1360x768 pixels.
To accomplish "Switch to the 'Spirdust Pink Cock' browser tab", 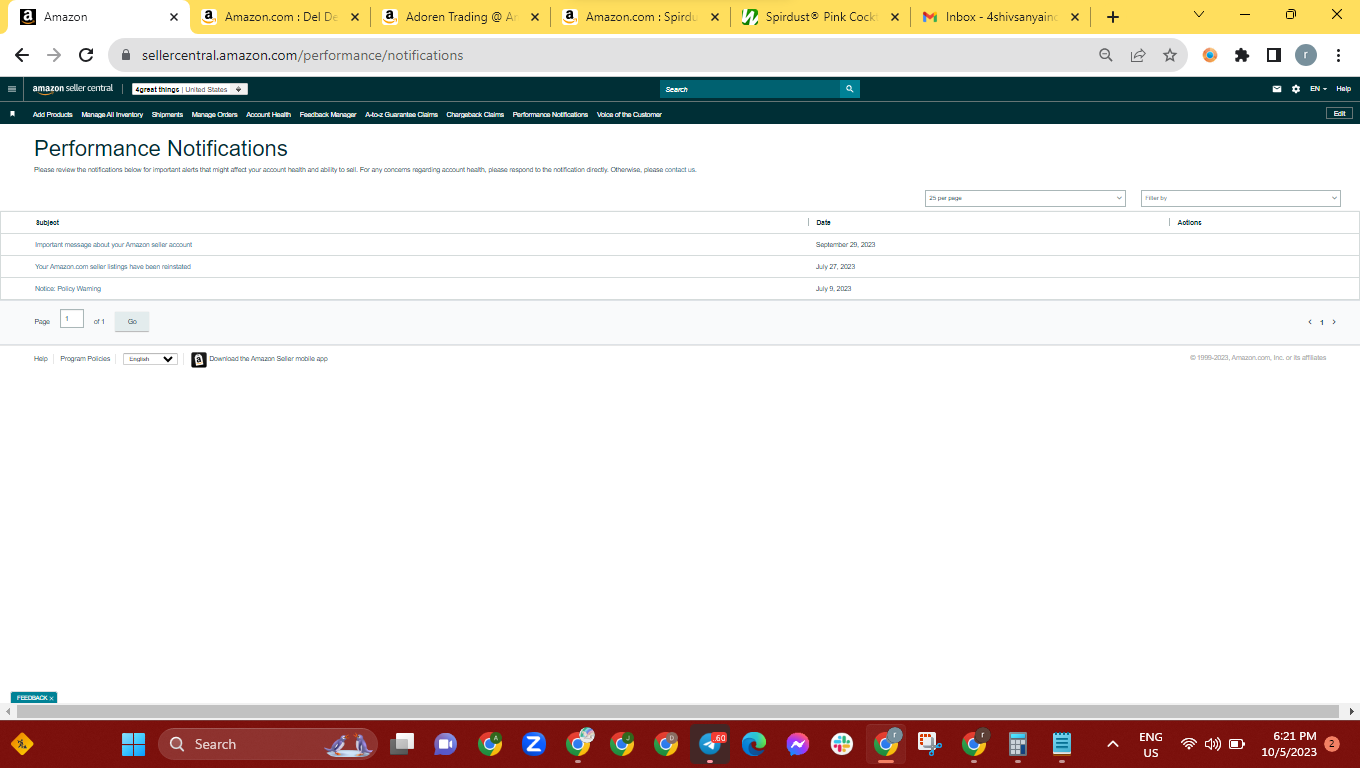I will [x=820, y=17].
